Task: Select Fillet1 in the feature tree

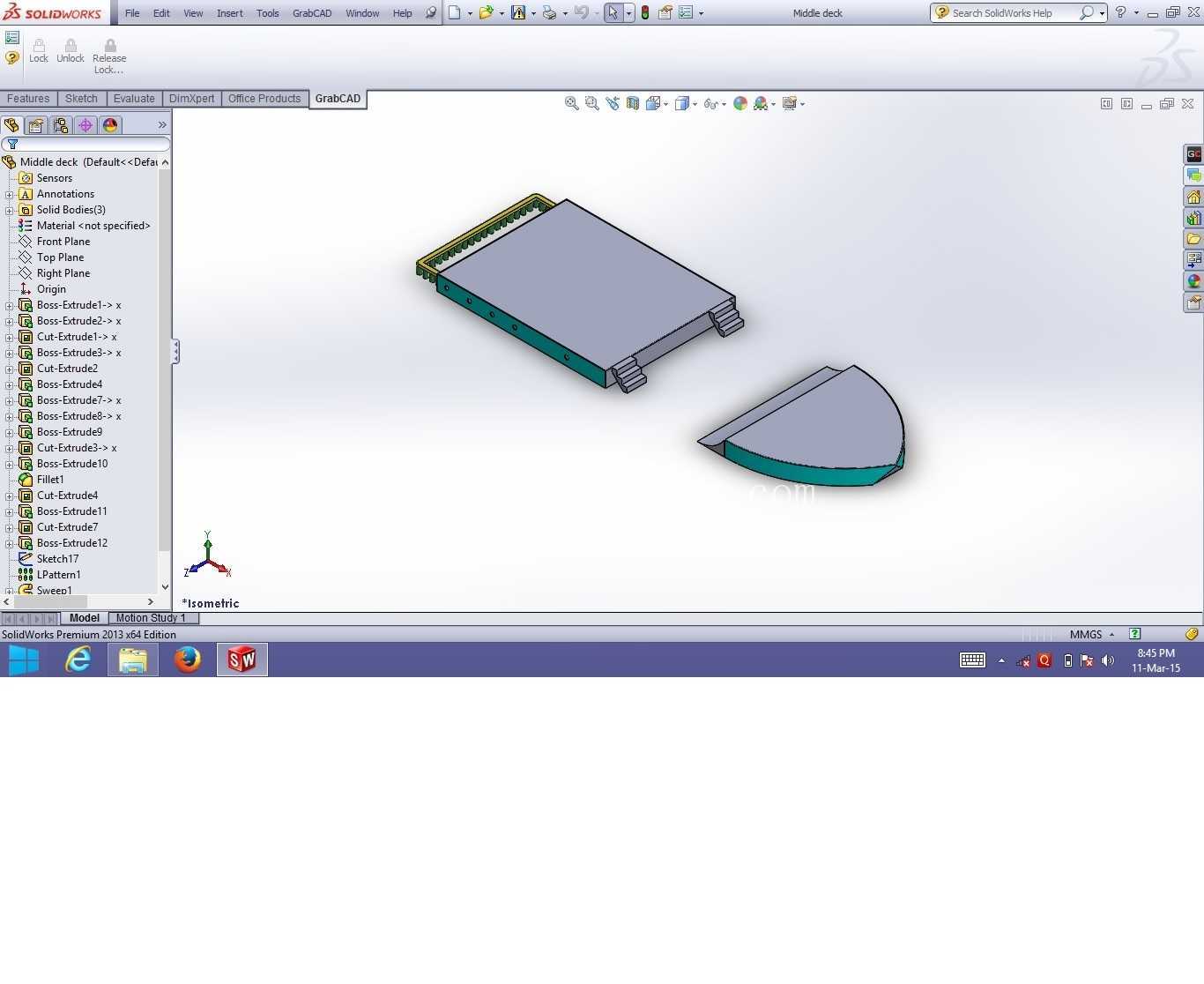Action: point(50,480)
